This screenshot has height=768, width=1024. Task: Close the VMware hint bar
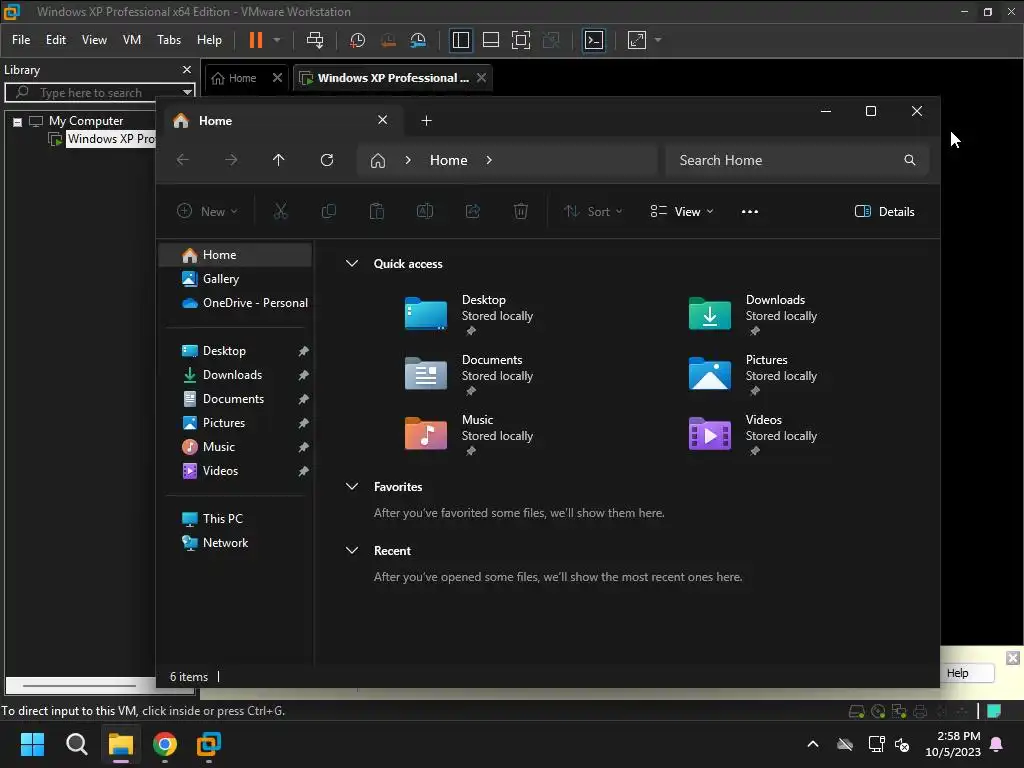[x=1013, y=658]
